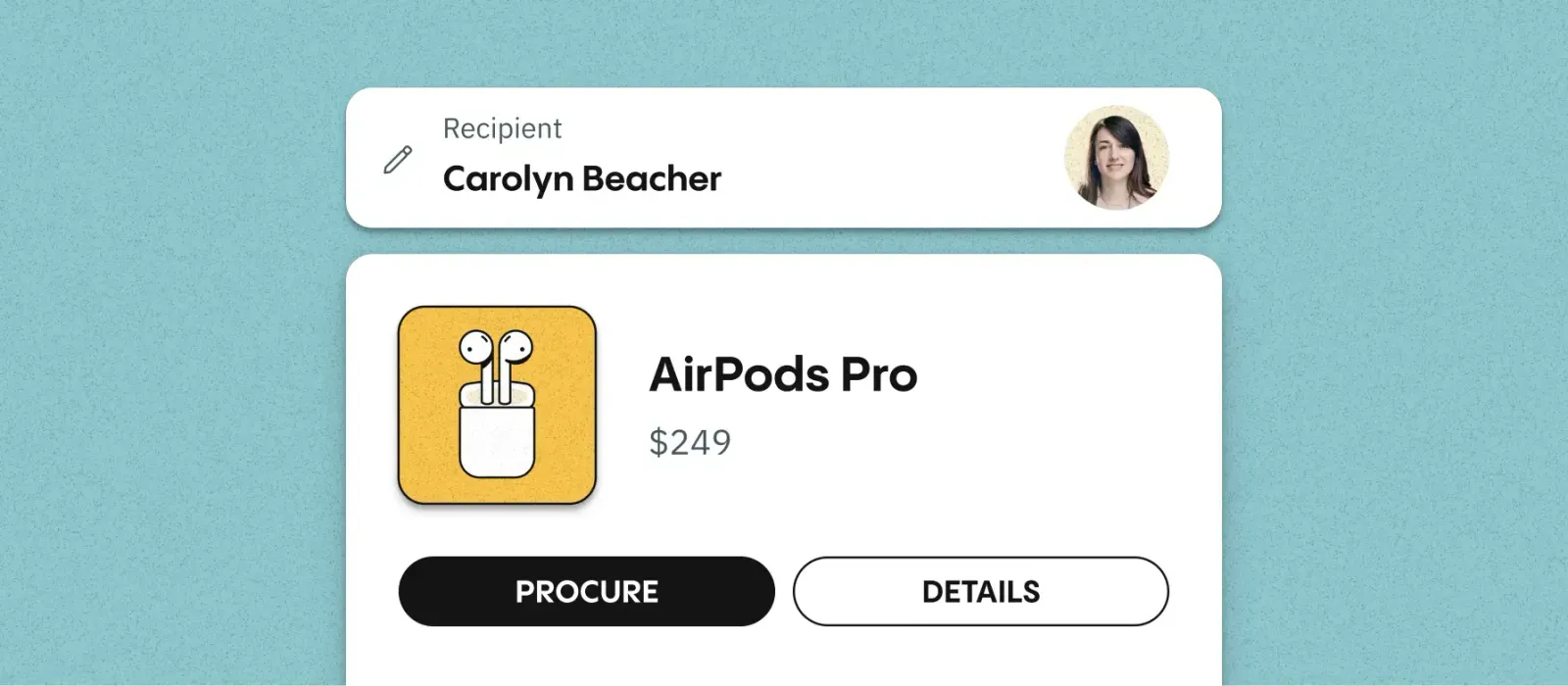The image size is (1568, 686).
Task: Select the AirPods product illustration tile
Action: (x=497, y=405)
